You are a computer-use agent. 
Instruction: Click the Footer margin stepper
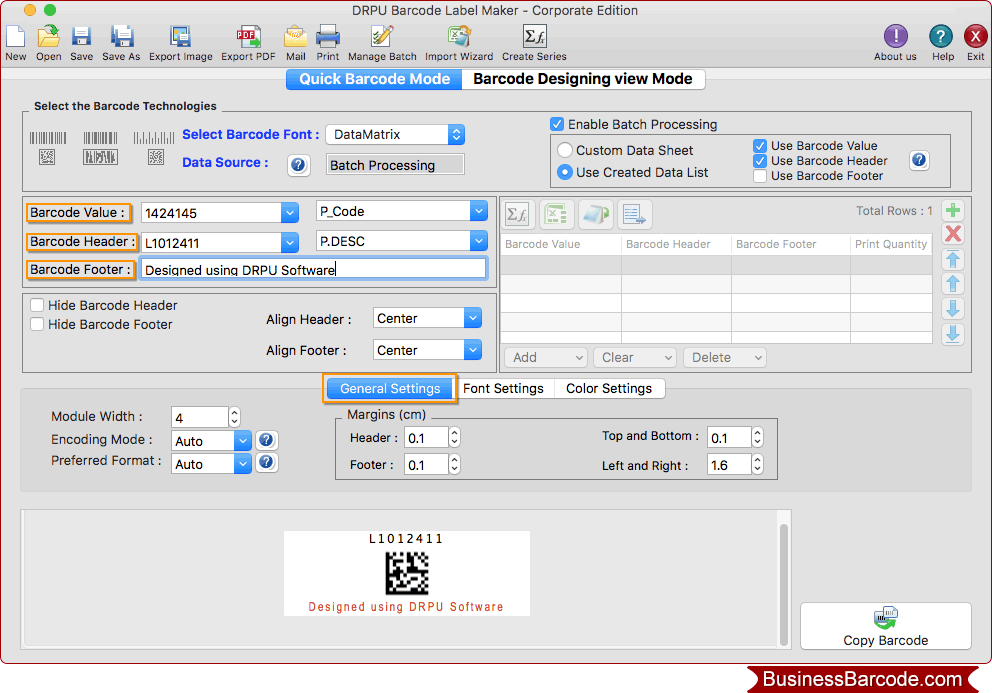(454, 465)
